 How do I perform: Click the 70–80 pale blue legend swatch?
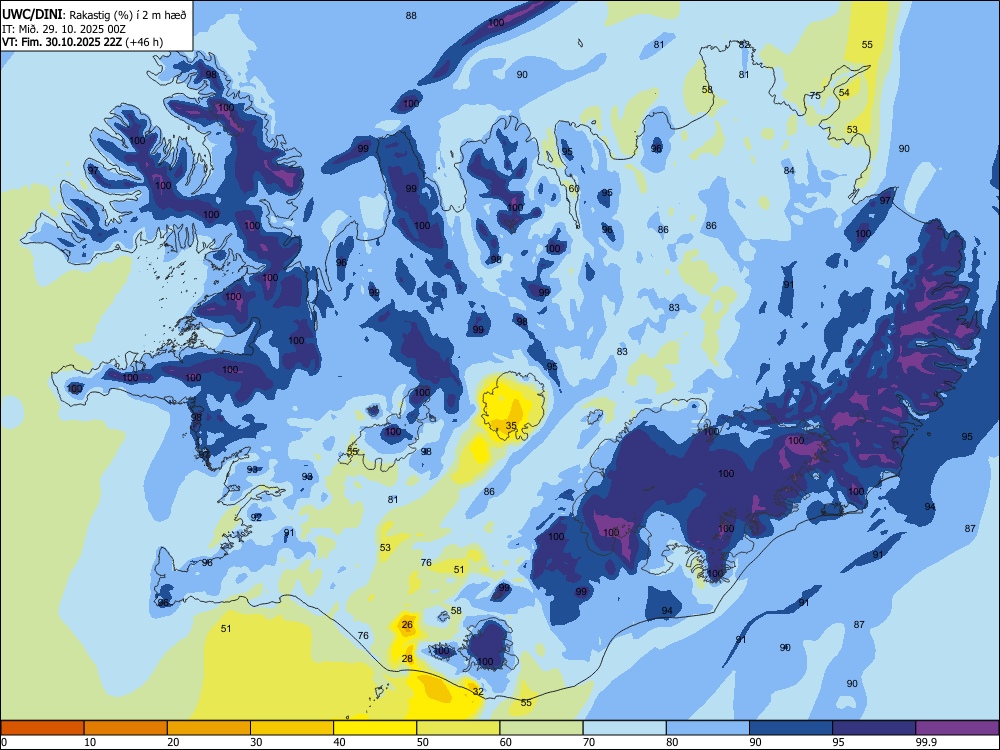[x=624, y=728]
